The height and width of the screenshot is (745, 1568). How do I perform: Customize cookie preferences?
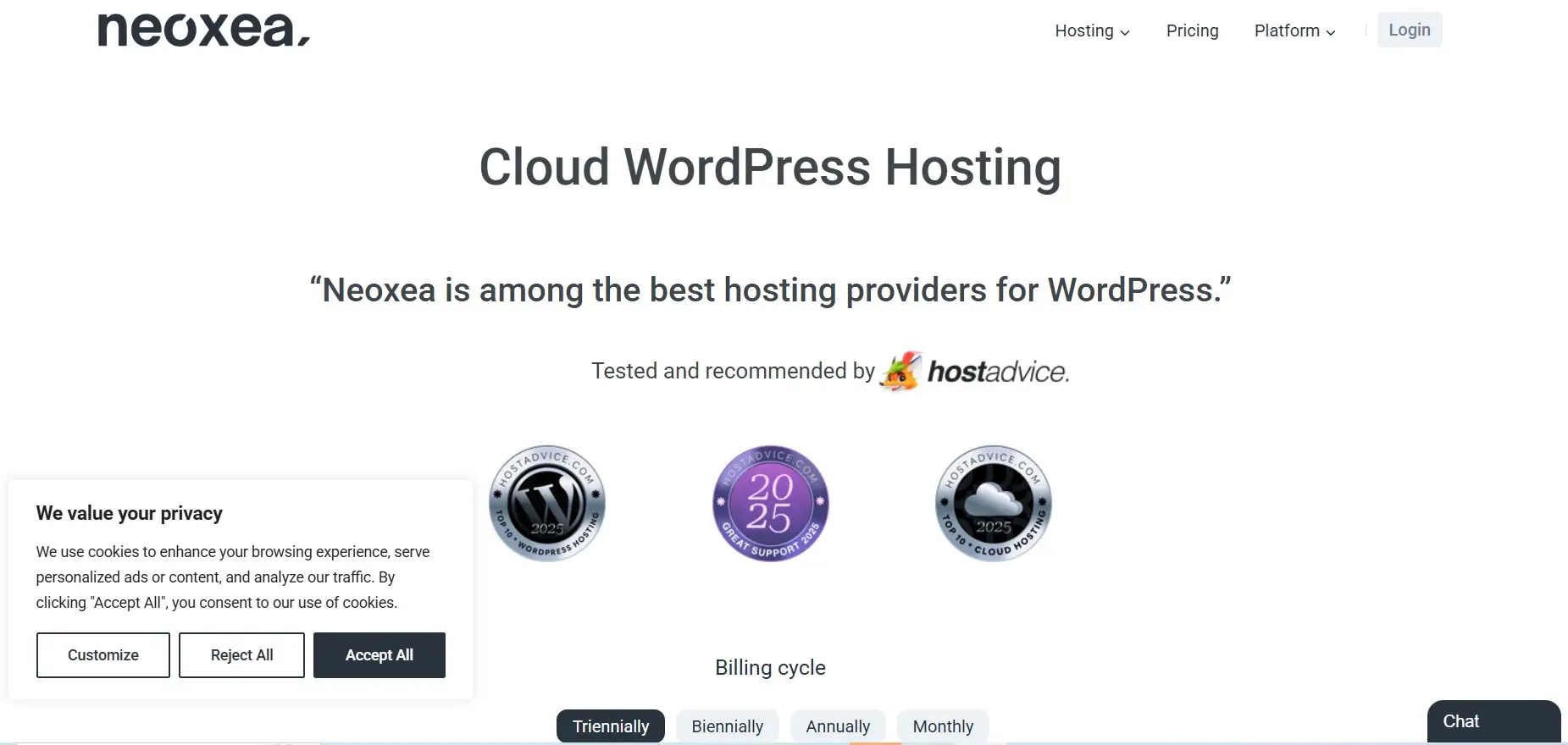click(103, 655)
